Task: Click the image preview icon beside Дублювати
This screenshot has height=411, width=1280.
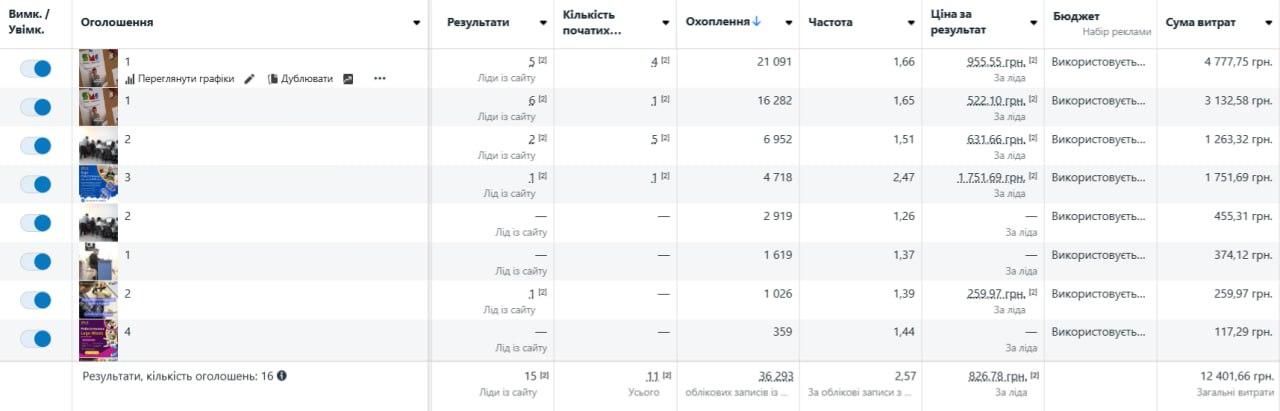Action: 348,78
